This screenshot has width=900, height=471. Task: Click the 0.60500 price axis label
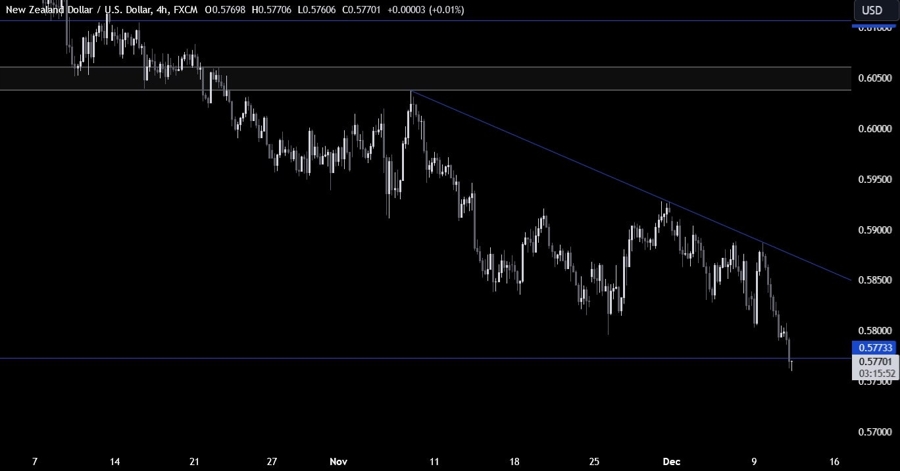click(873, 78)
